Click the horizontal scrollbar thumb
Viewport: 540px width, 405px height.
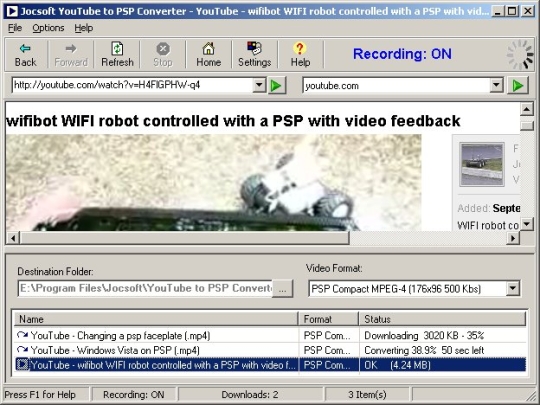185,238
